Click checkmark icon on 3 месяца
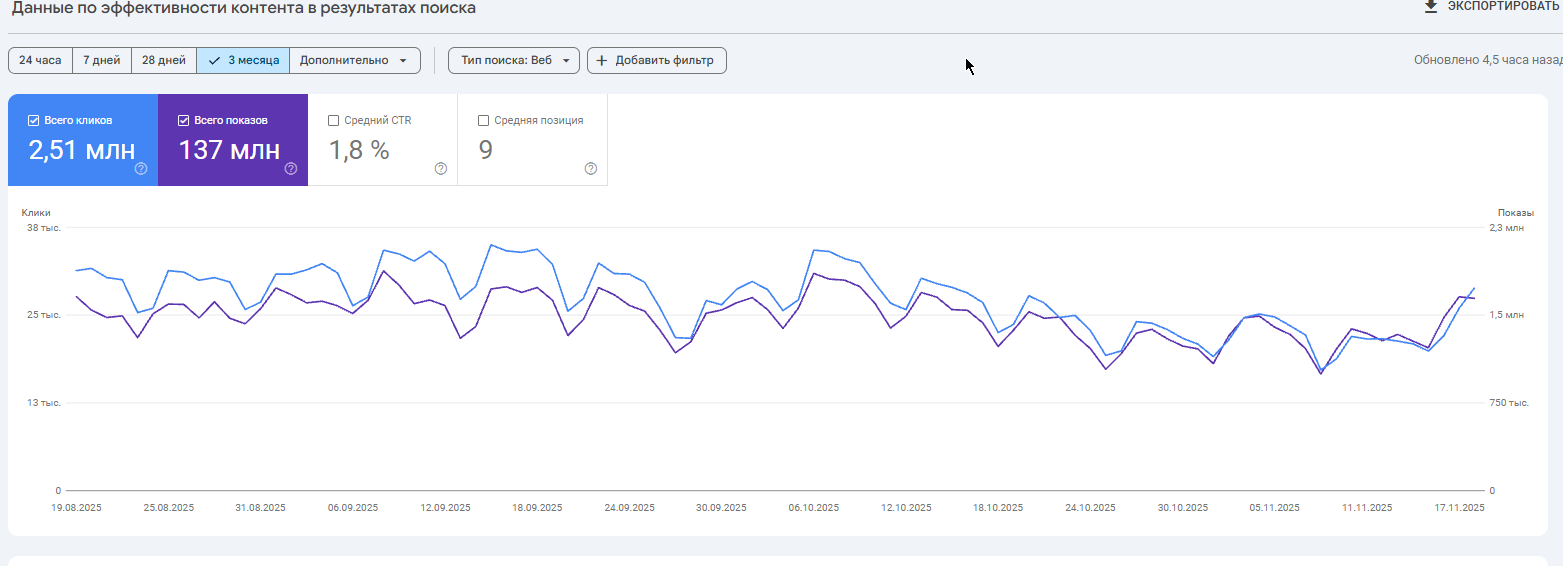This screenshot has width=1563, height=566. coord(214,61)
